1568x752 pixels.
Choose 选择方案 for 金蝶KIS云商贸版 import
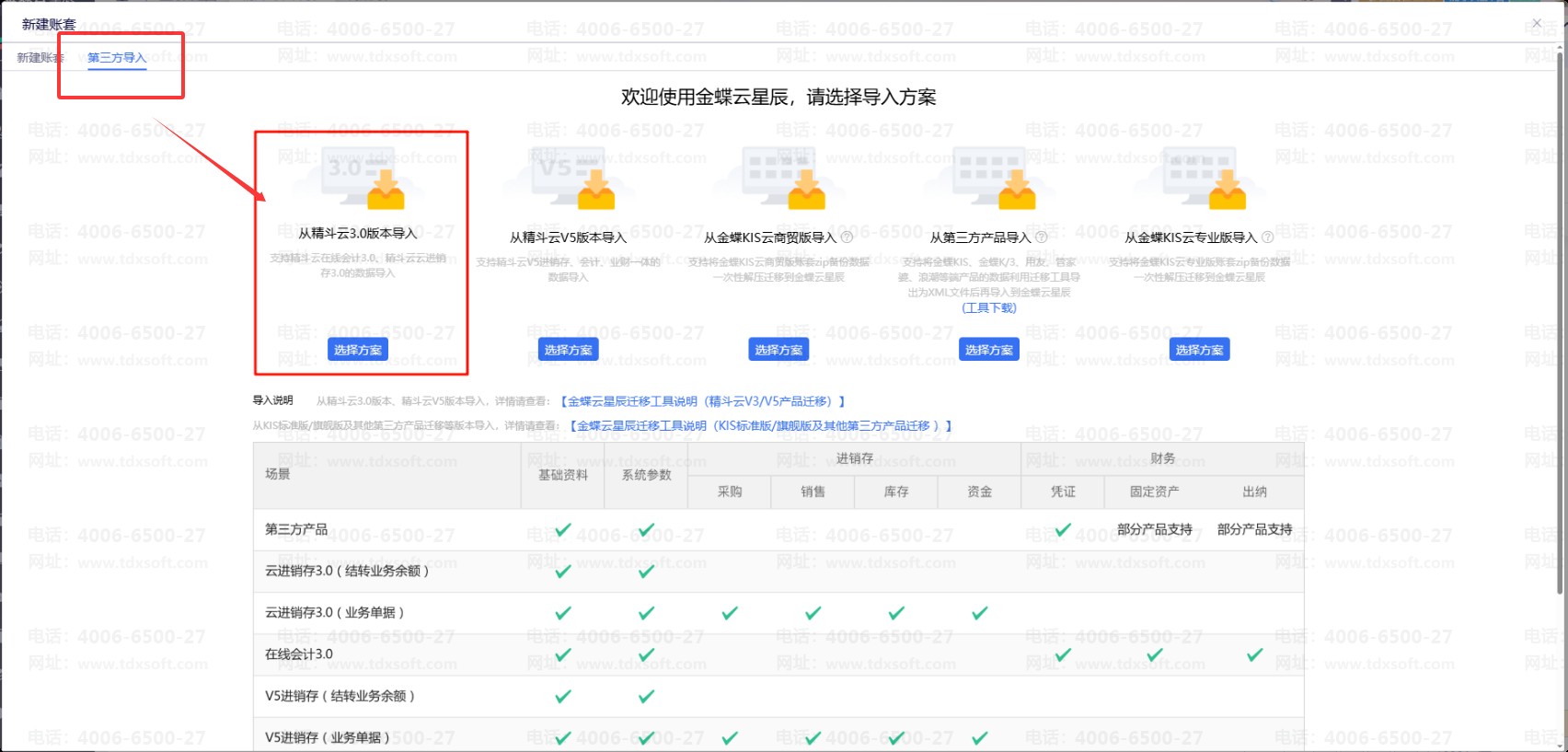tap(778, 350)
